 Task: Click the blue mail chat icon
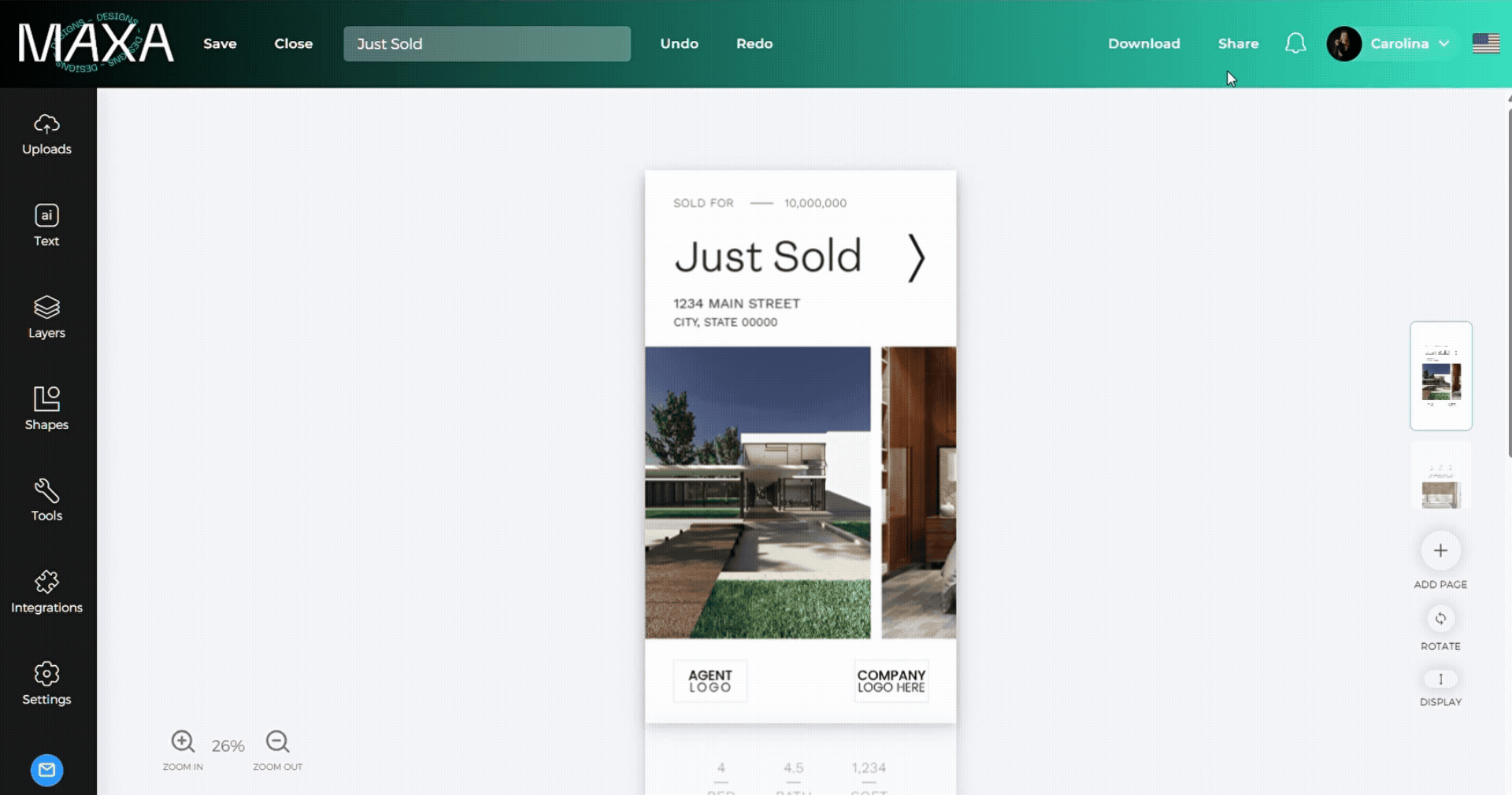(x=46, y=770)
